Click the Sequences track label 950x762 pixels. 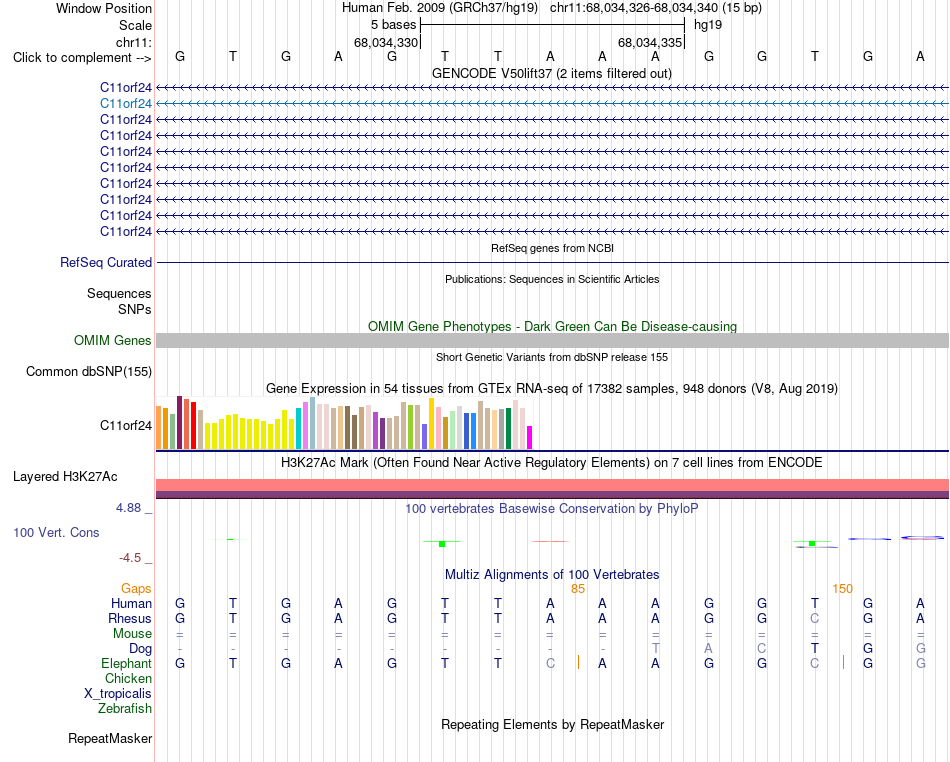(119, 293)
